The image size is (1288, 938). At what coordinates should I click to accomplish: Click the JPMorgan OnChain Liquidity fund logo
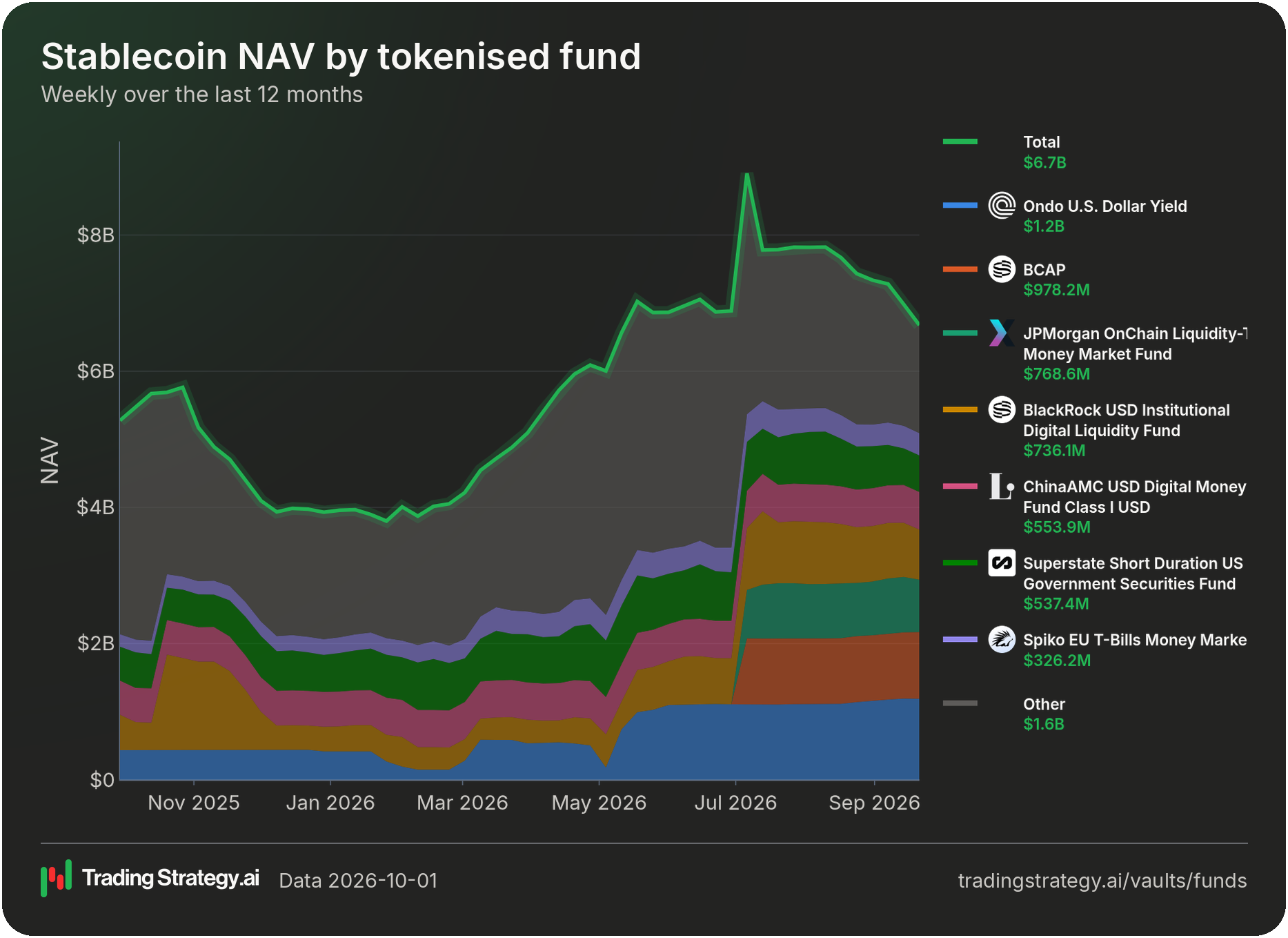point(1002,333)
